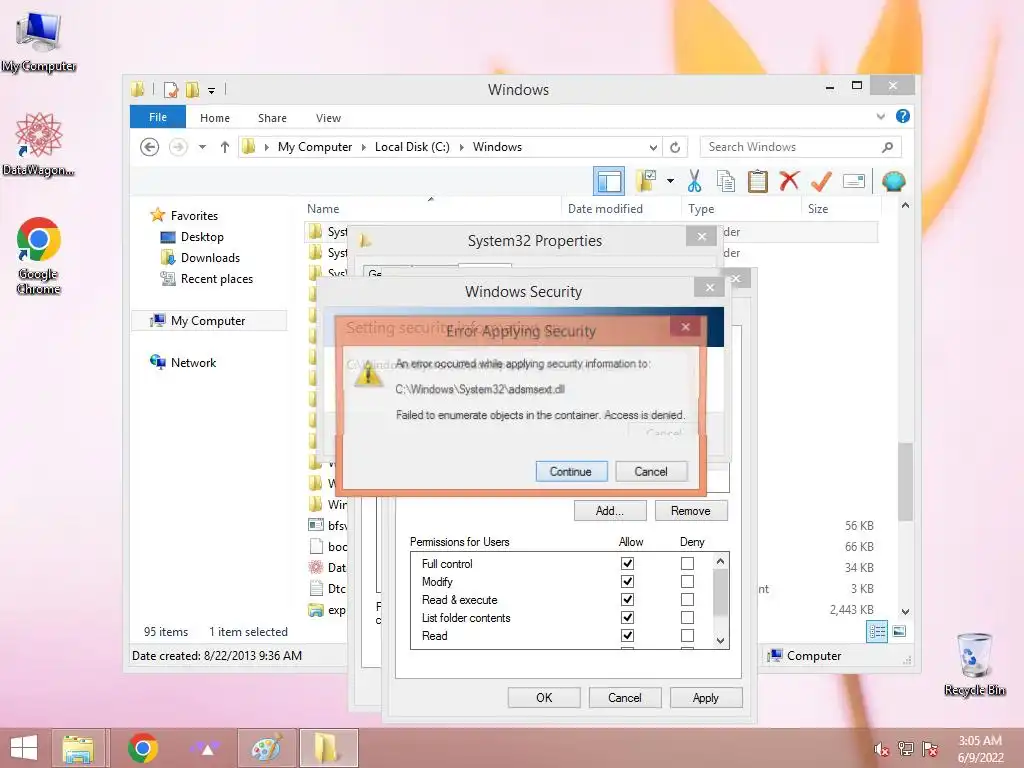Open the File tab
1024x768 pixels.
[157, 117]
